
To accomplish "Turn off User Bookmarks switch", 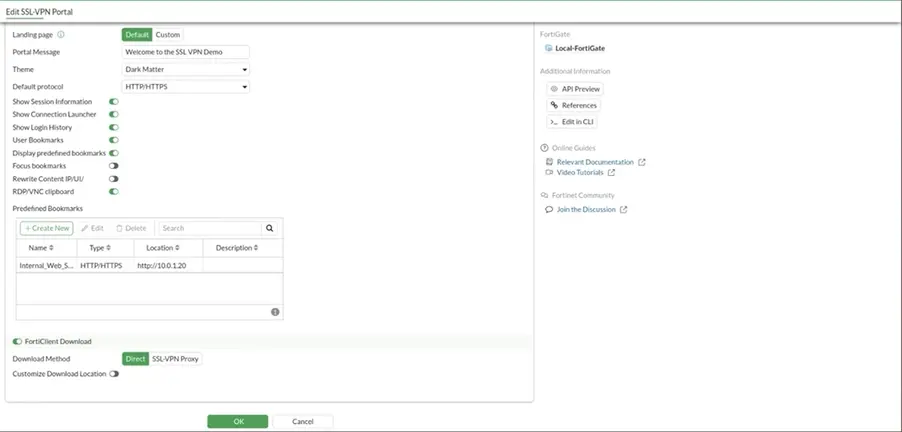I will pyautogui.click(x=114, y=140).
